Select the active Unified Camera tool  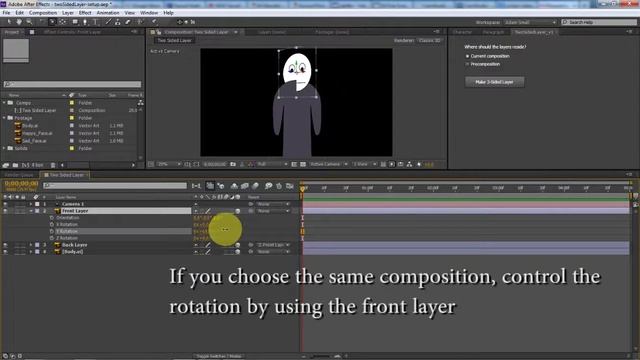[52, 22]
